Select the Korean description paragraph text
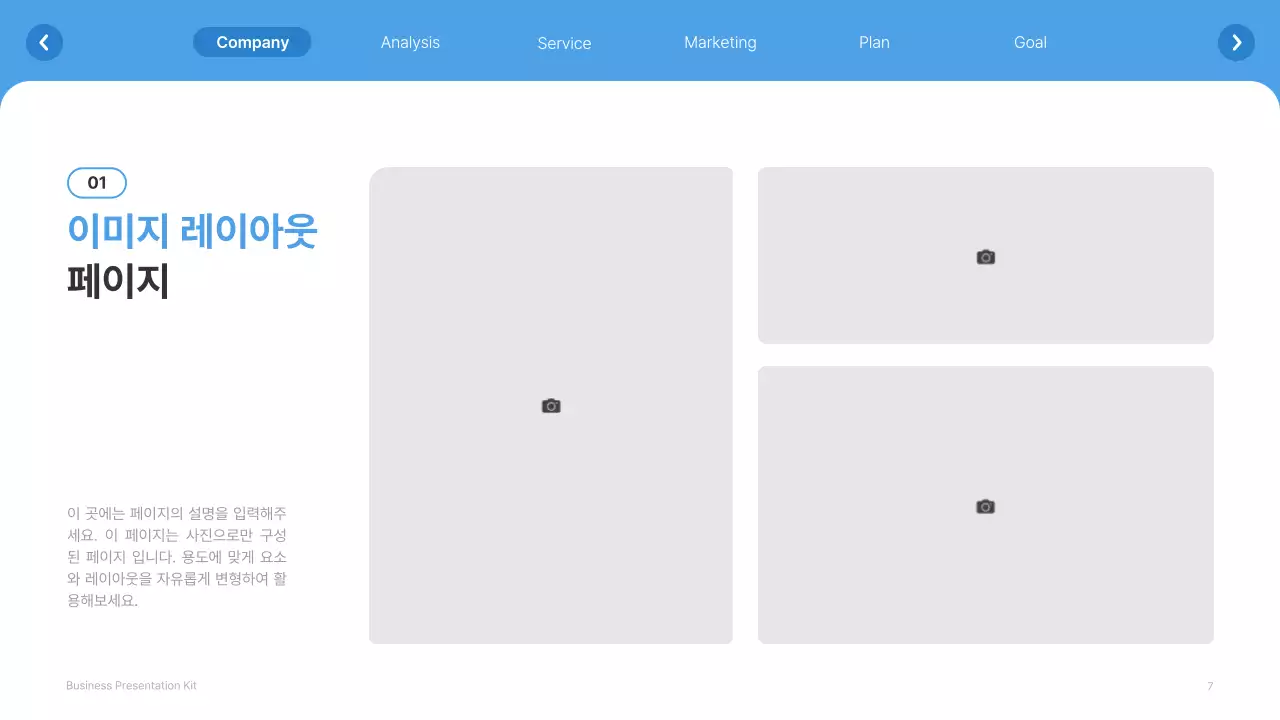1280x720 pixels. (x=177, y=557)
